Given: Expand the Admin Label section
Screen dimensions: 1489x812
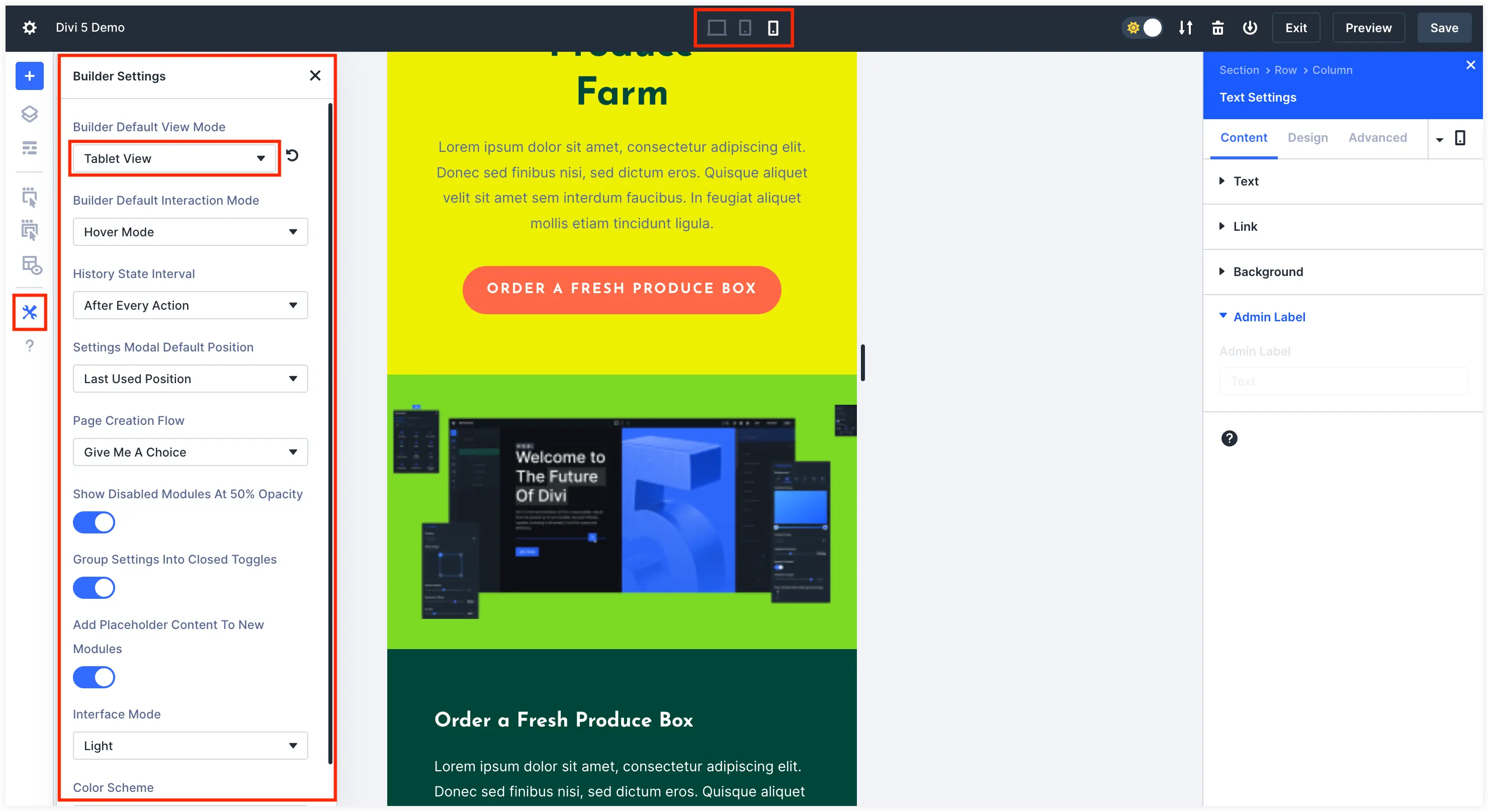Looking at the screenshot, I should (1269, 316).
